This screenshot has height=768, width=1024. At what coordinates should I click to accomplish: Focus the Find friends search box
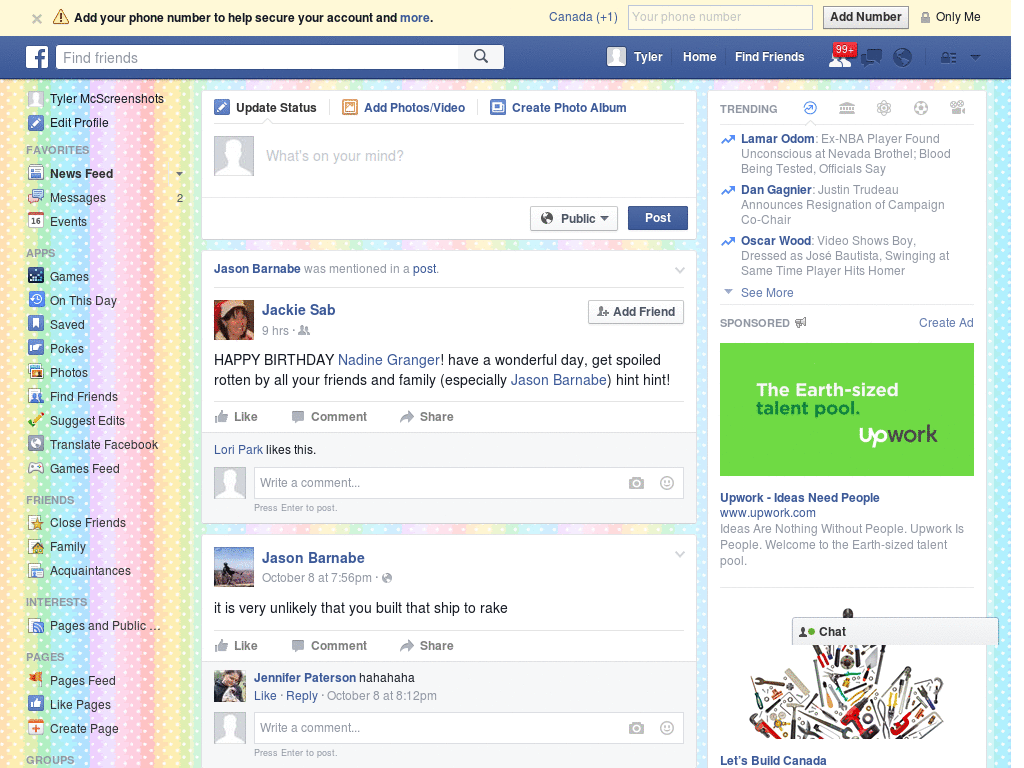(257, 57)
